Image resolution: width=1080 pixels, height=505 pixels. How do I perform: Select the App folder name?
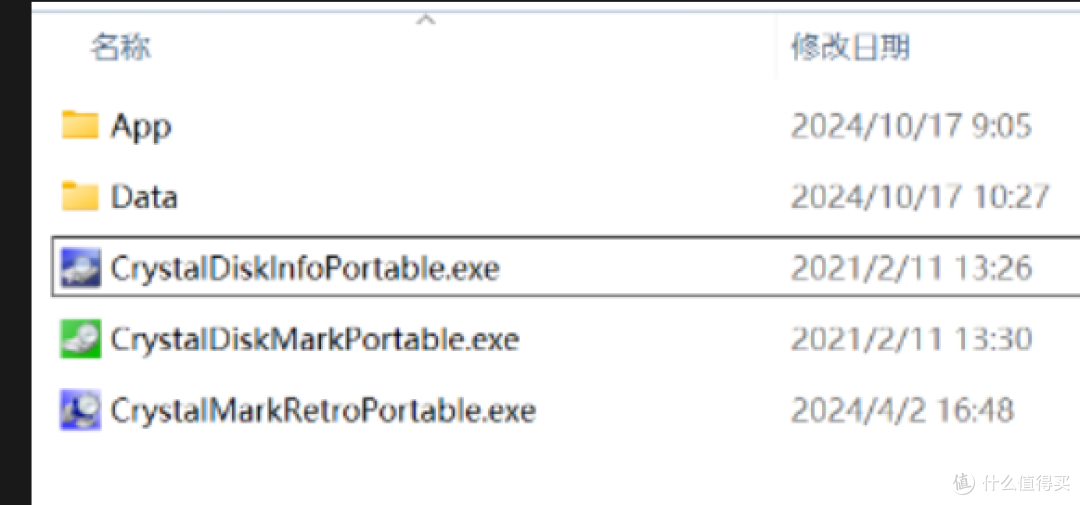point(141,127)
